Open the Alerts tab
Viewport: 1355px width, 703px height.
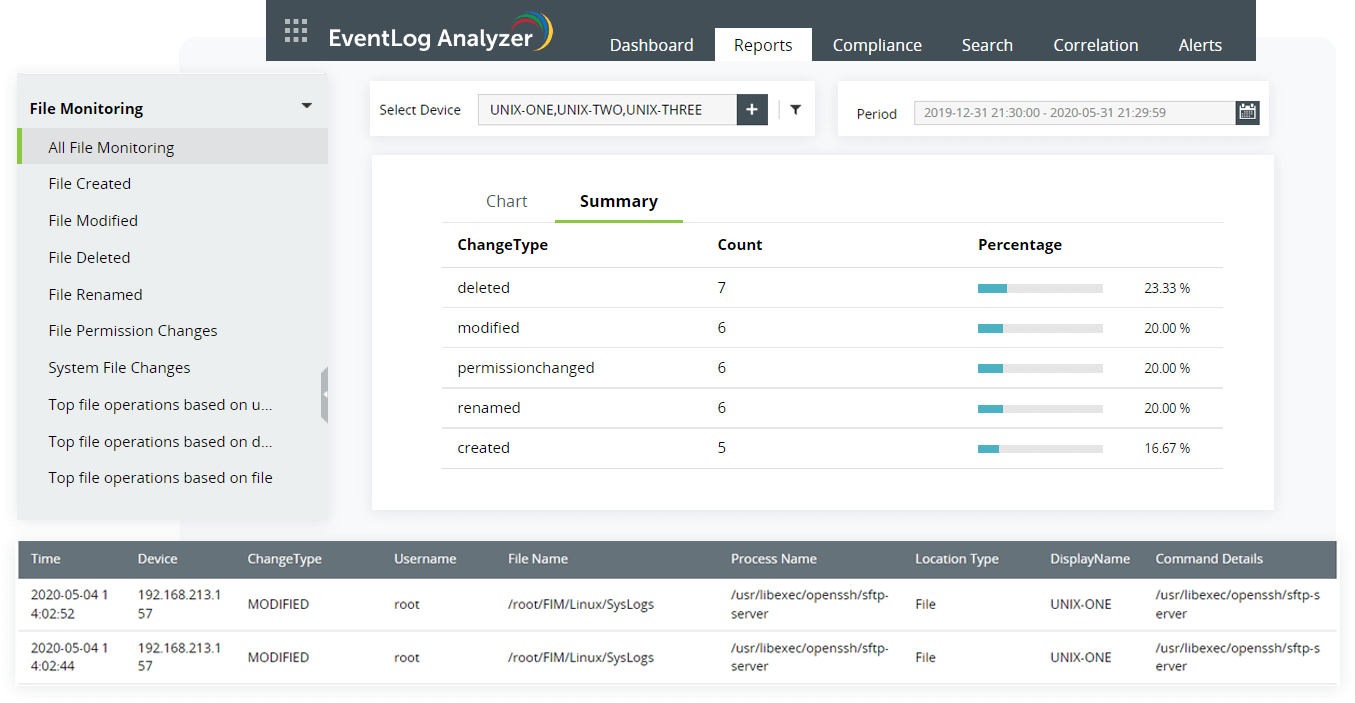(x=1199, y=45)
